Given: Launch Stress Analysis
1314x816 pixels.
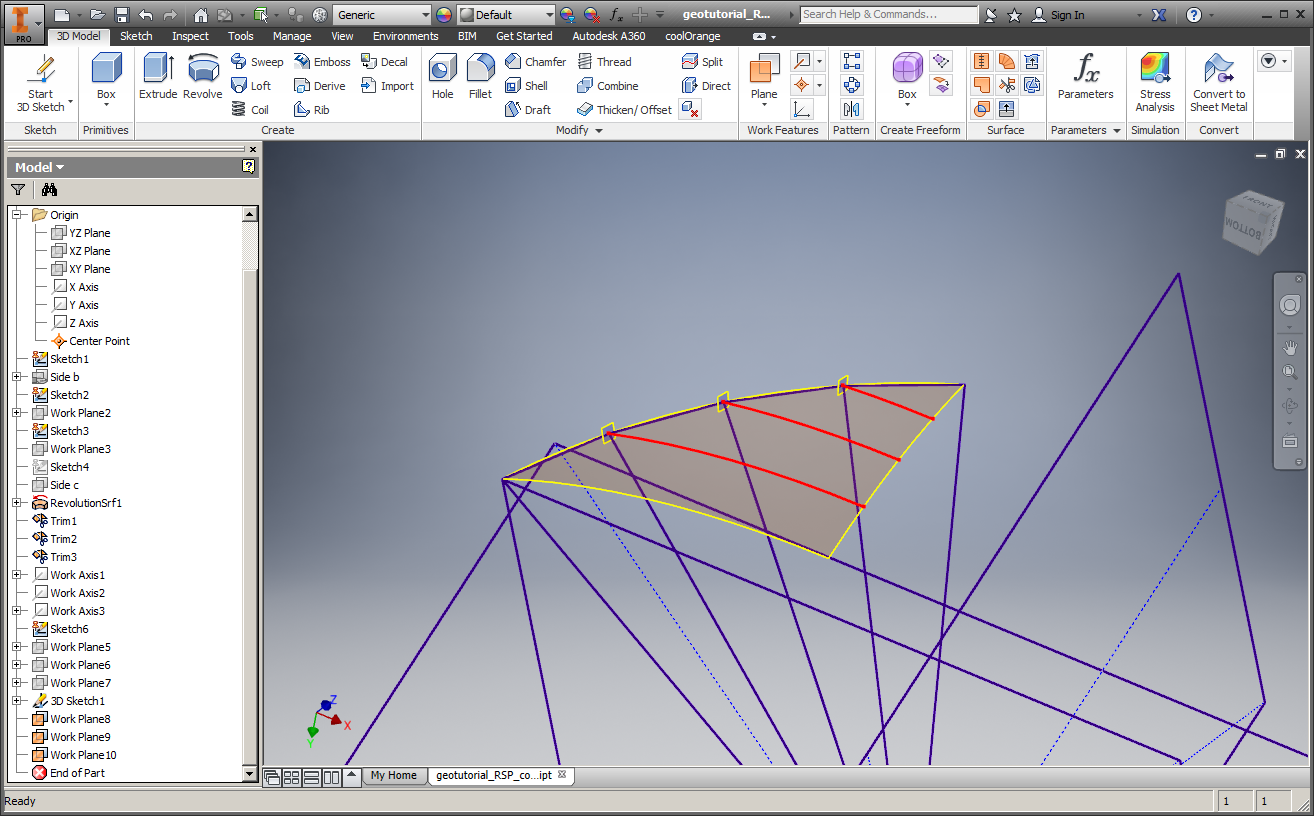Looking at the screenshot, I should 1155,83.
